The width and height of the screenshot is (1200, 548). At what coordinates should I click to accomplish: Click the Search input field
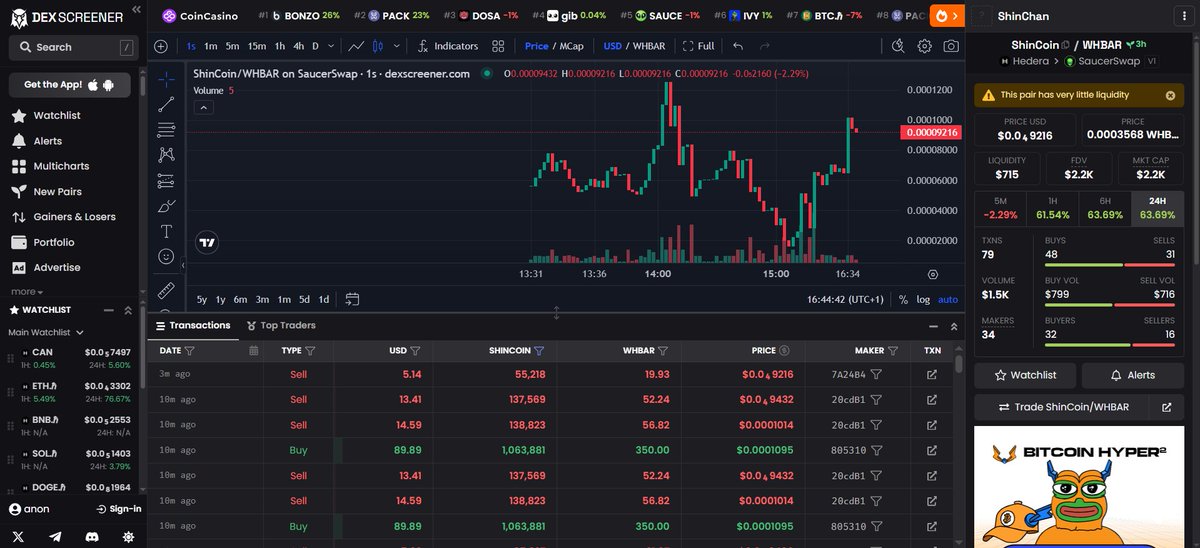pos(74,47)
